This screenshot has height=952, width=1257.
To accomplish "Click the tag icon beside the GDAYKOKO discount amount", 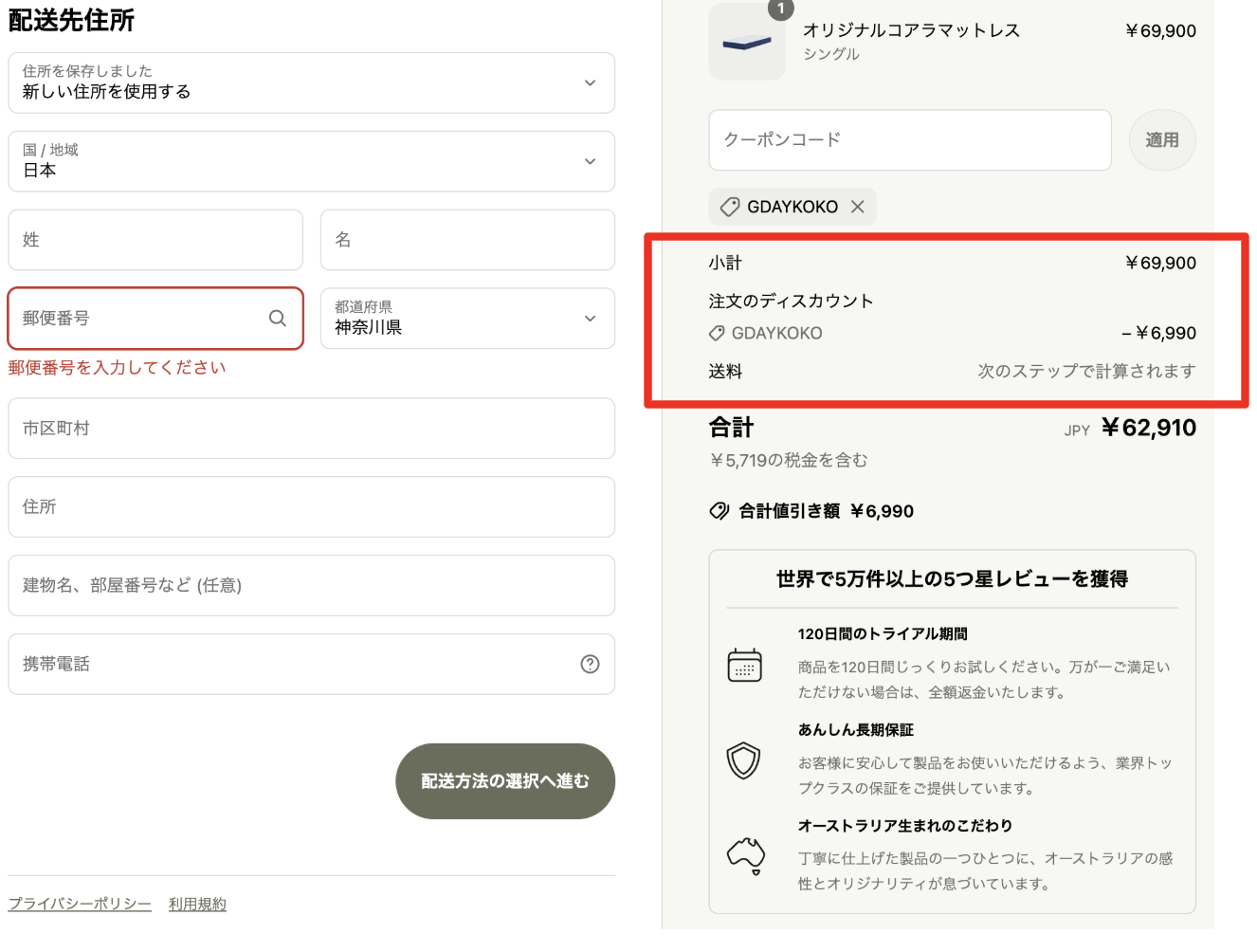I will pos(717,334).
